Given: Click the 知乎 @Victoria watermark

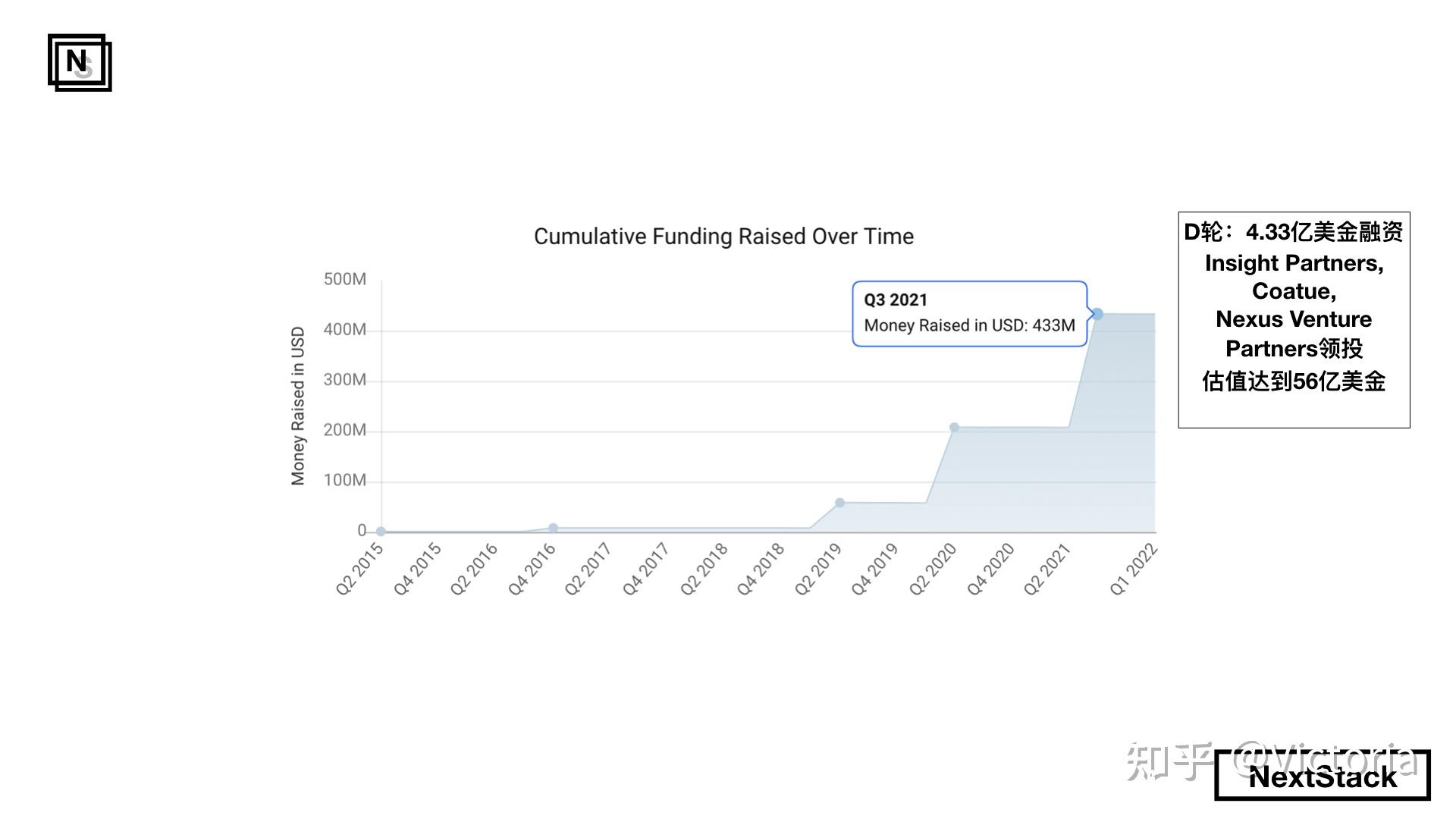Looking at the screenshot, I should point(1271,761).
